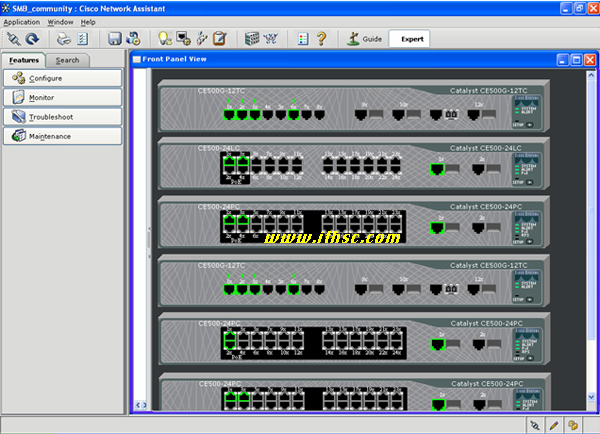Image resolution: width=600 pixels, height=434 pixels.
Task: Click the CE500-24LC switch label
Action: click(x=219, y=148)
